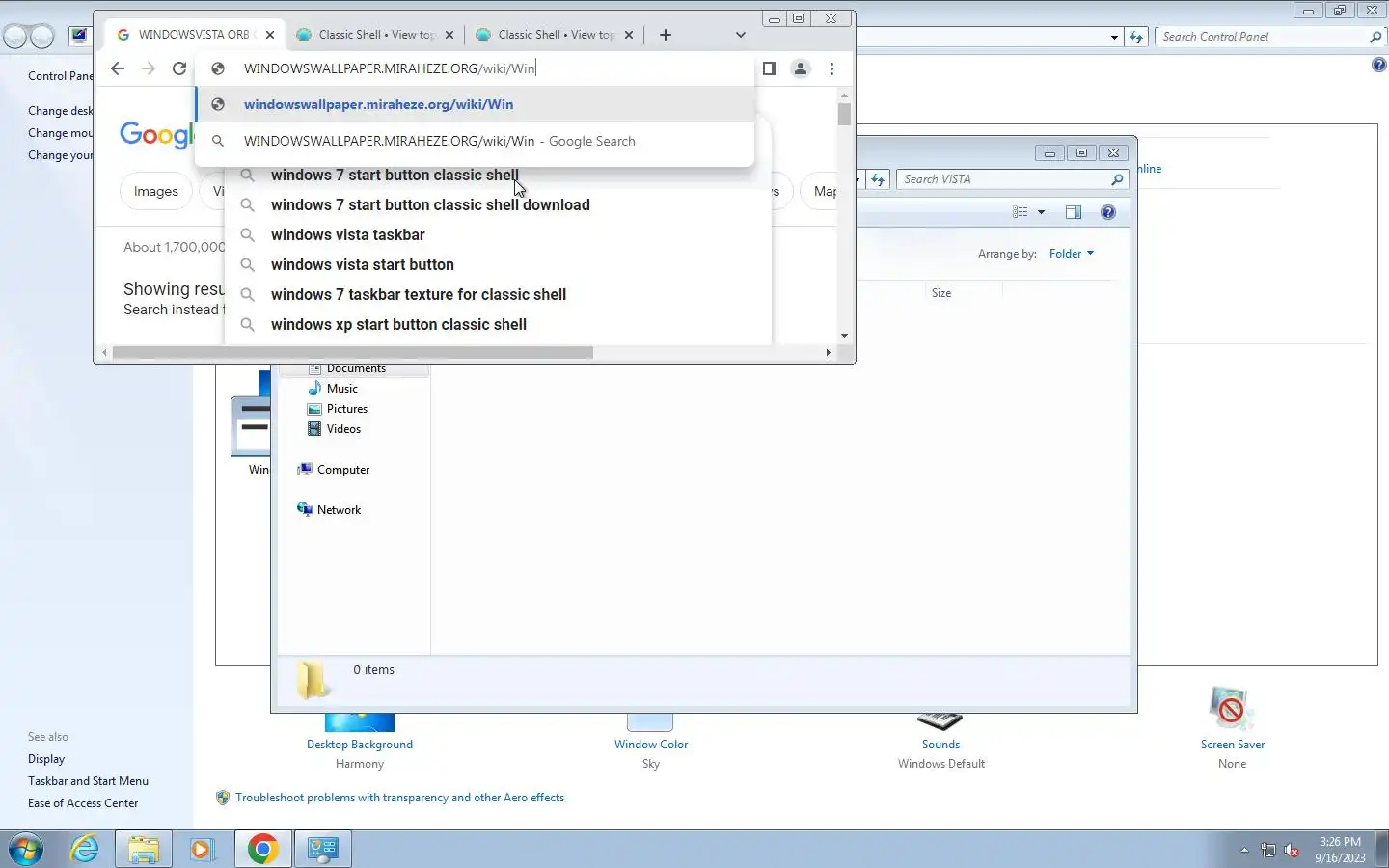Viewport: 1389px width, 868px height.
Task: Click the Images filter chip on Google
Action: pos(155,191)
